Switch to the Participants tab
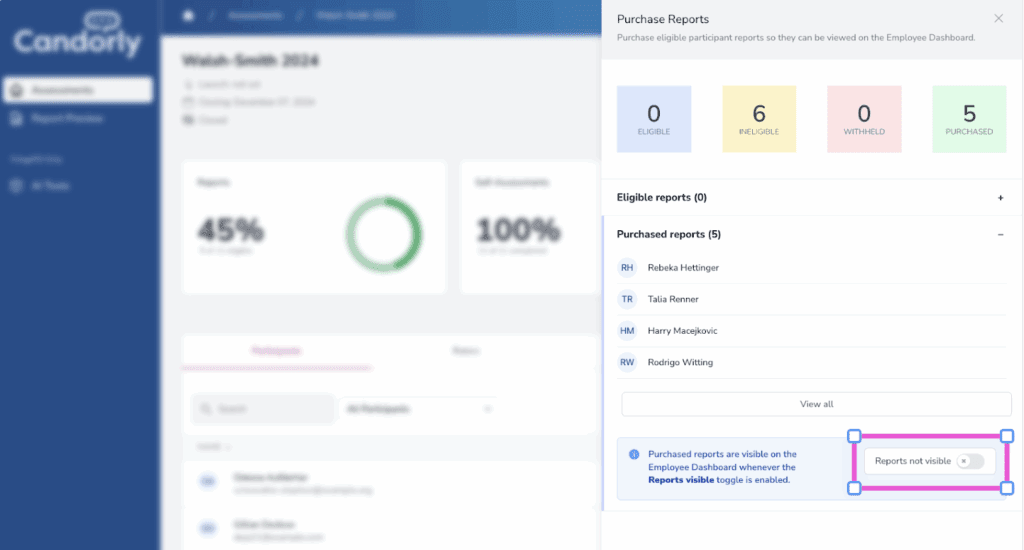This screenshot has height=550, width=1024. coord(276,351)
